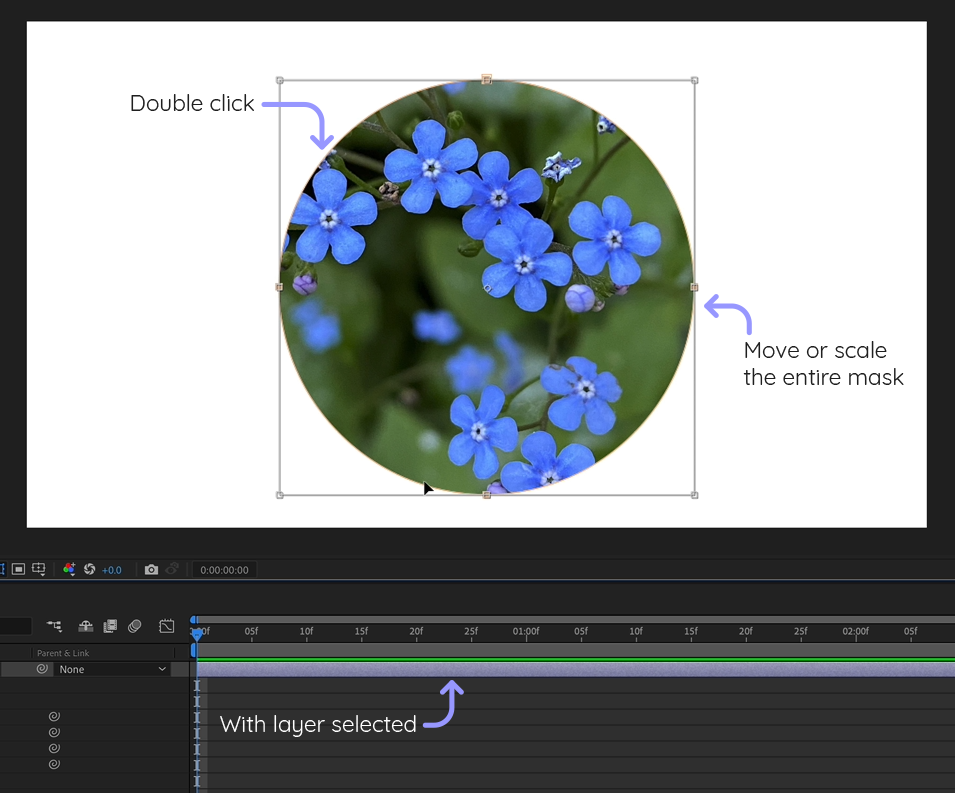Click the 0:00:00:00 preview timecode
The width and height of the screenshot is (955, 793).
pos(224,570)
